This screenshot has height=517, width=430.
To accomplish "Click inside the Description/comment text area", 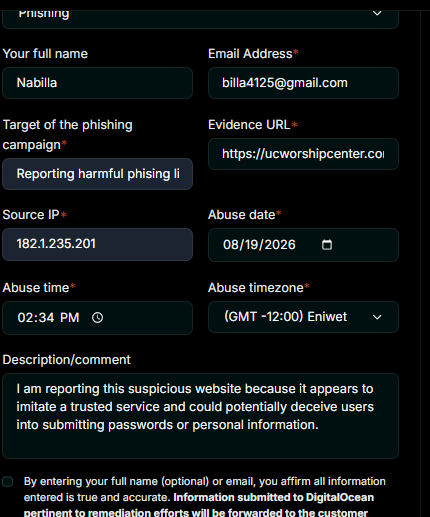I will click(200, 416).
